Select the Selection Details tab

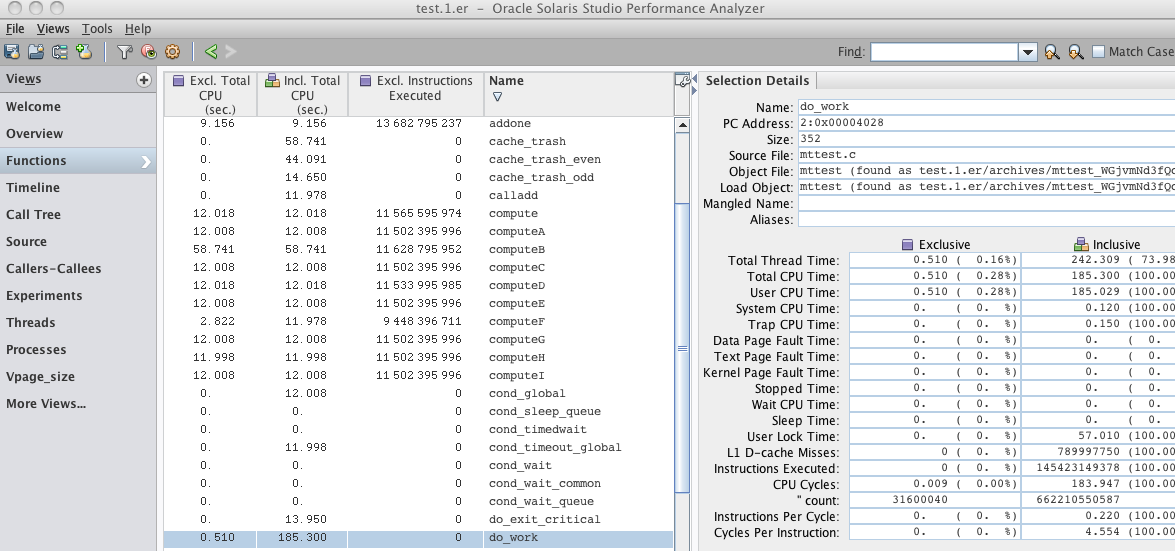pyautogui.click(x=757, y=80)
